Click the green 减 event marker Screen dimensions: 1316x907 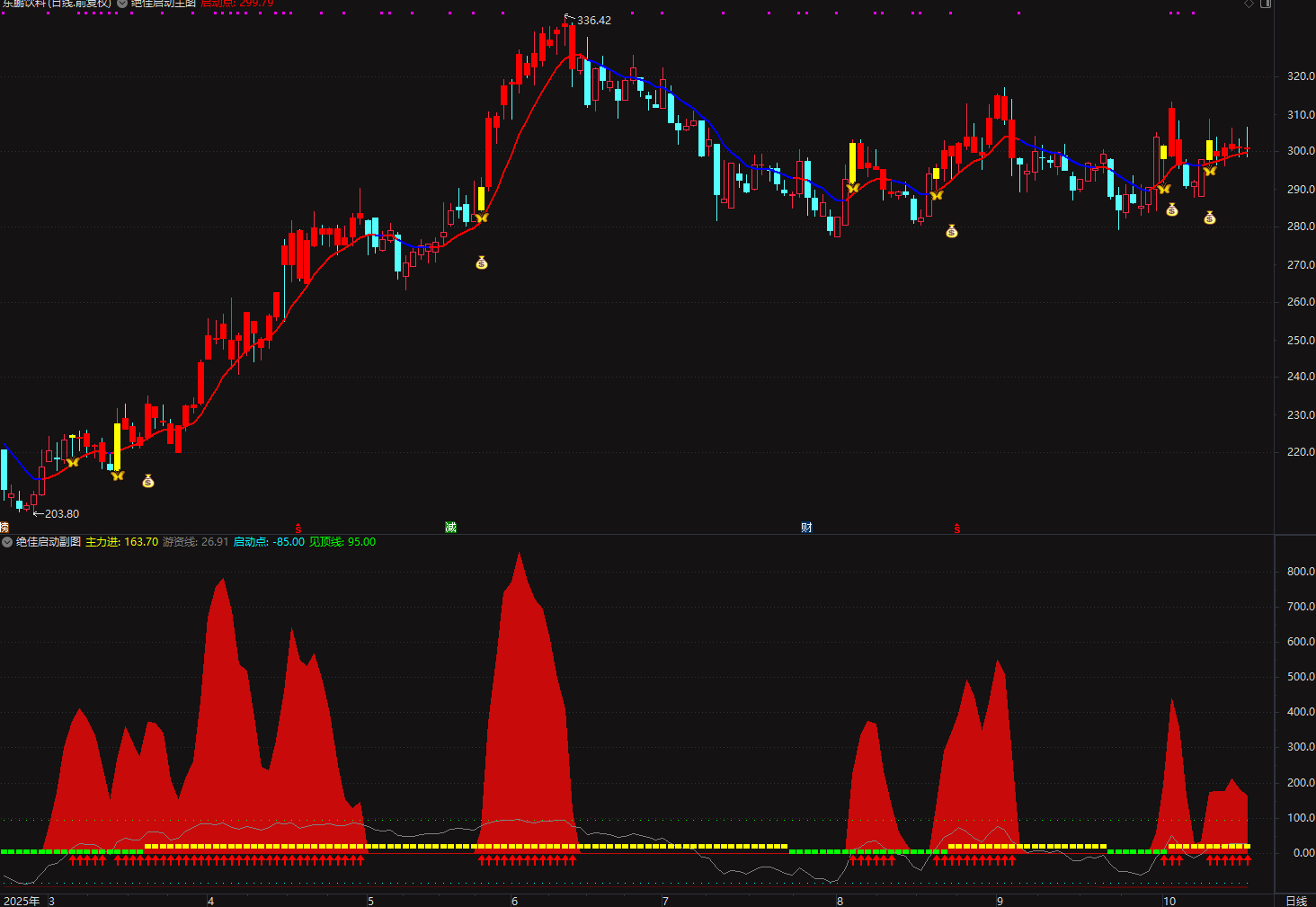450,528
